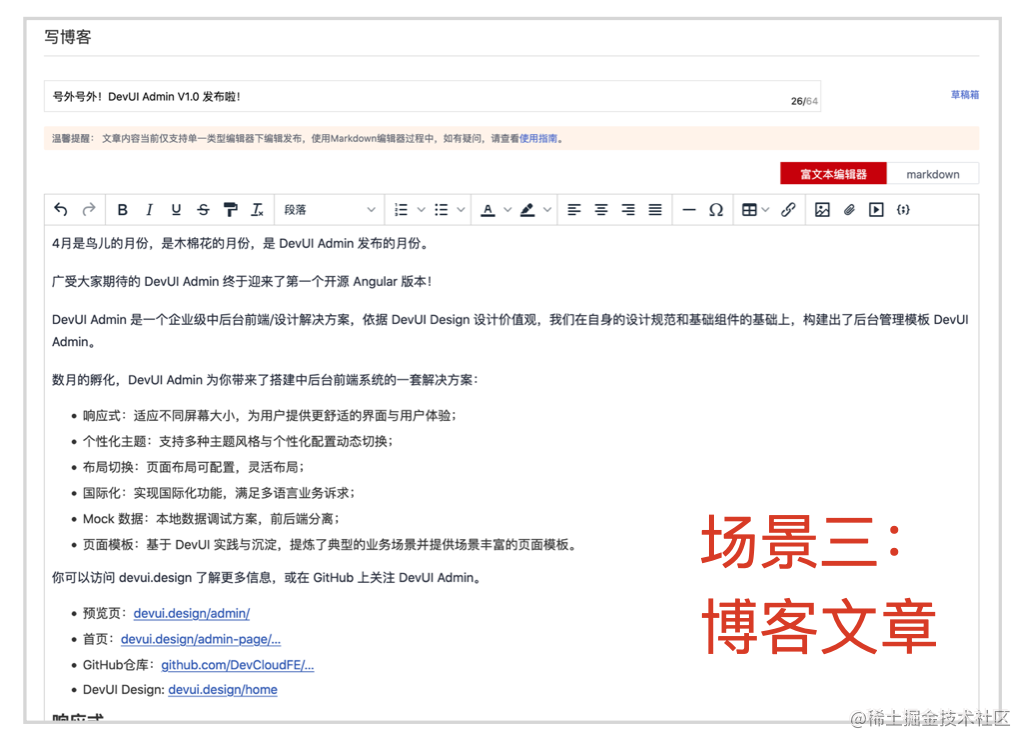
Task: Insert a special character (Omega)
Action: [716, 210]
